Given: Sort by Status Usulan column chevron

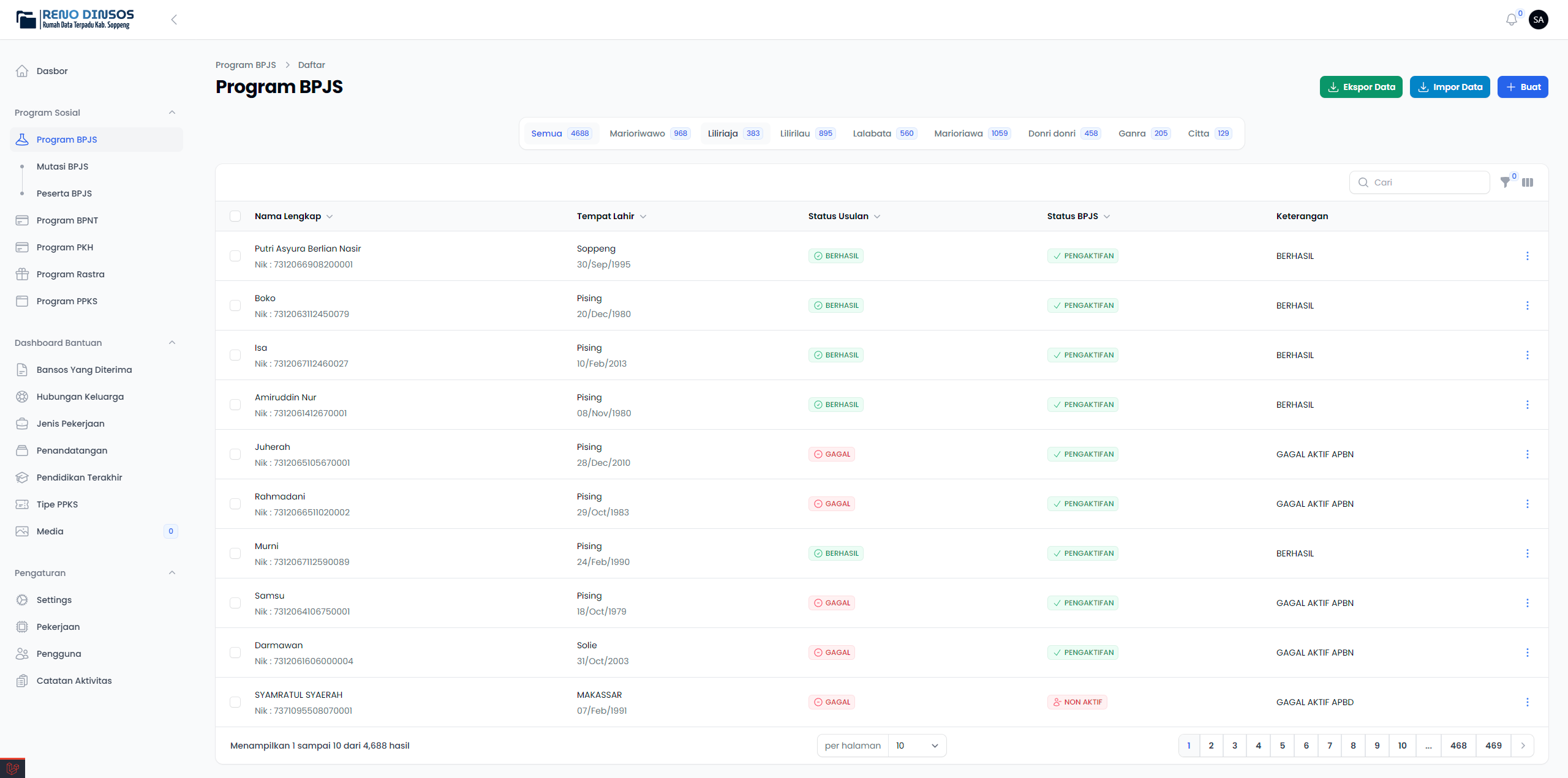Looking at the screenshot, I should click(x=877, y=217).
